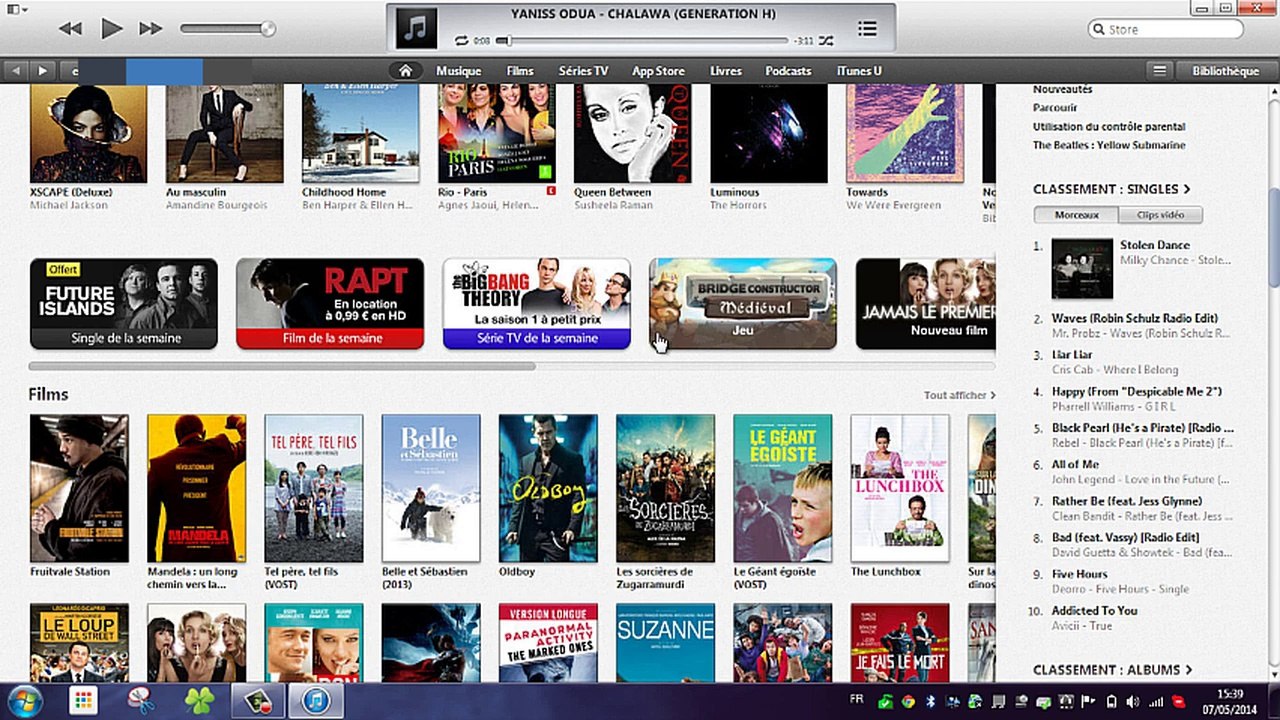
Task: Open the Luminous album by The Horrors
Action: [769, 133]
